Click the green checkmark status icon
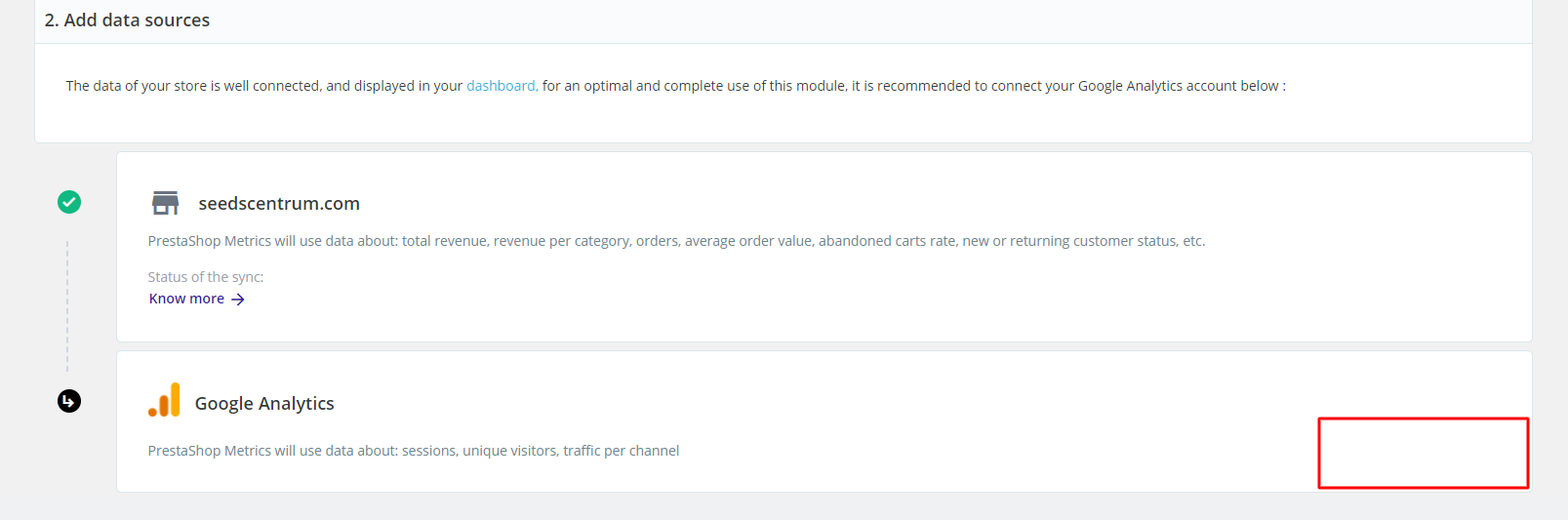The width and height of the screenshot is (1568, 520). (x=69, y=202)
